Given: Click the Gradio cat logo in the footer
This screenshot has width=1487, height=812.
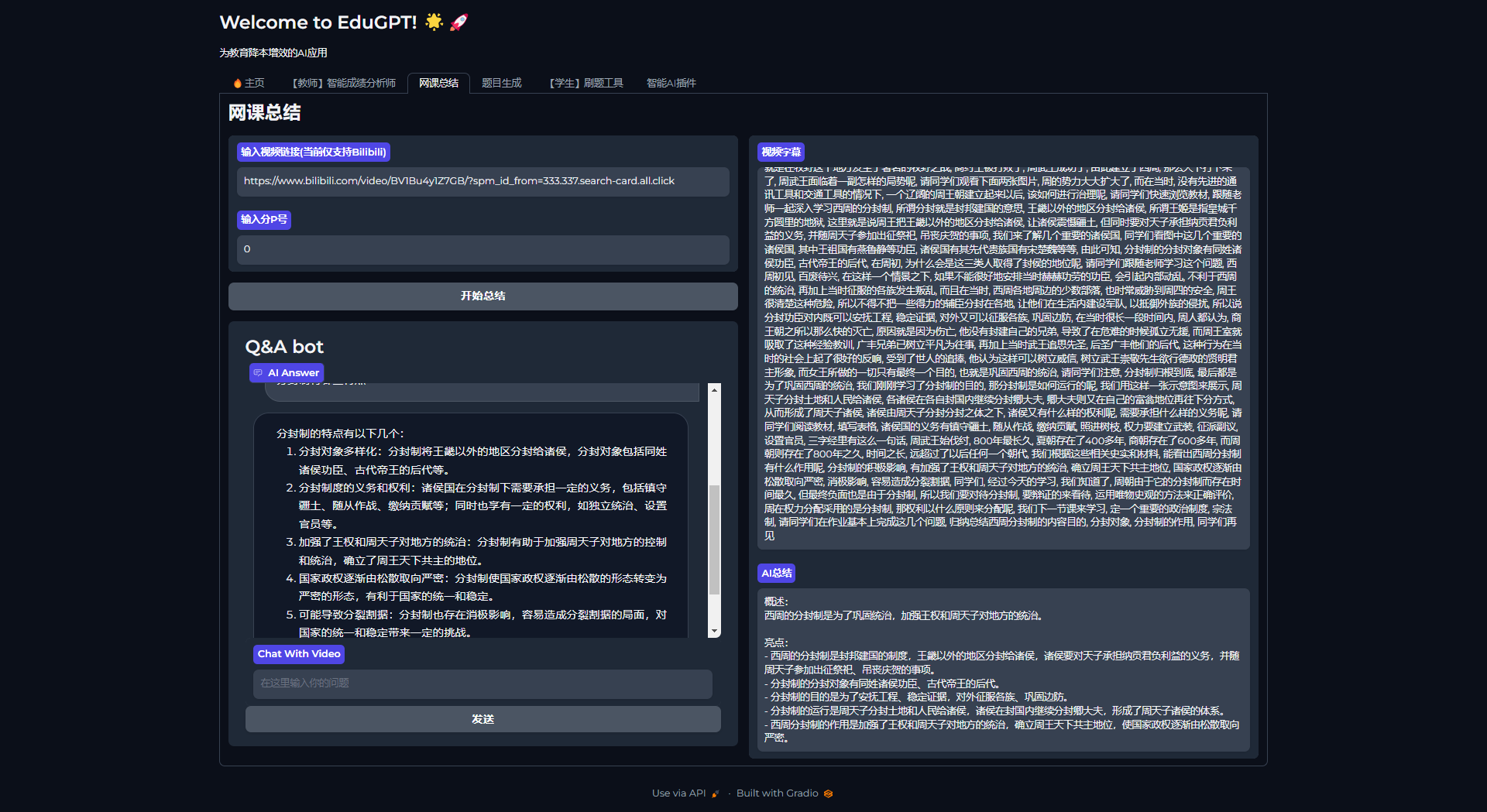Looking at the screenshot, I should tap(828, 793).
